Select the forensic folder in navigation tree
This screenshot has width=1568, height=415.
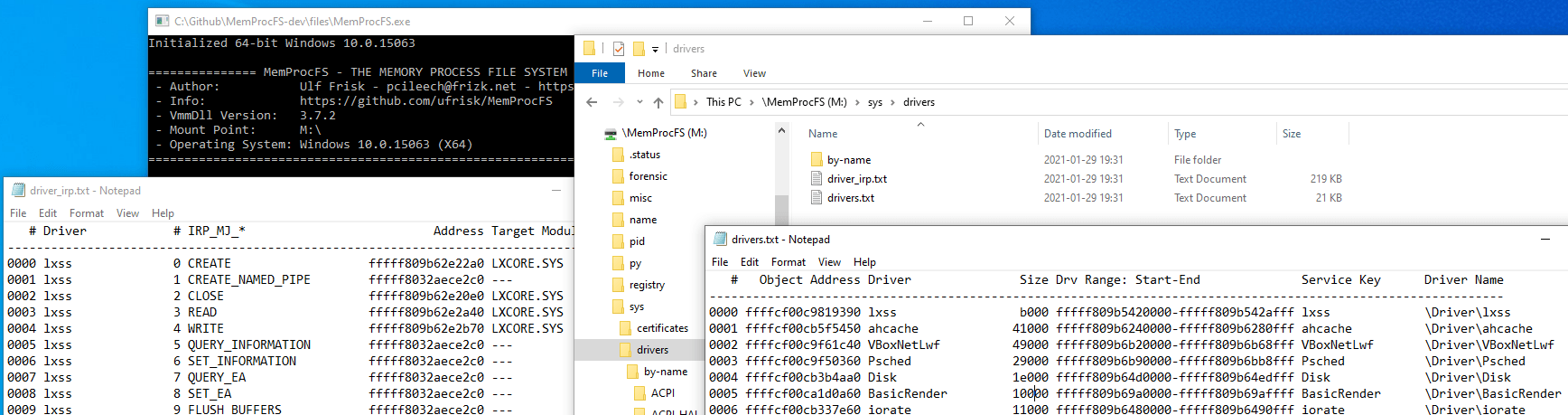649,176
